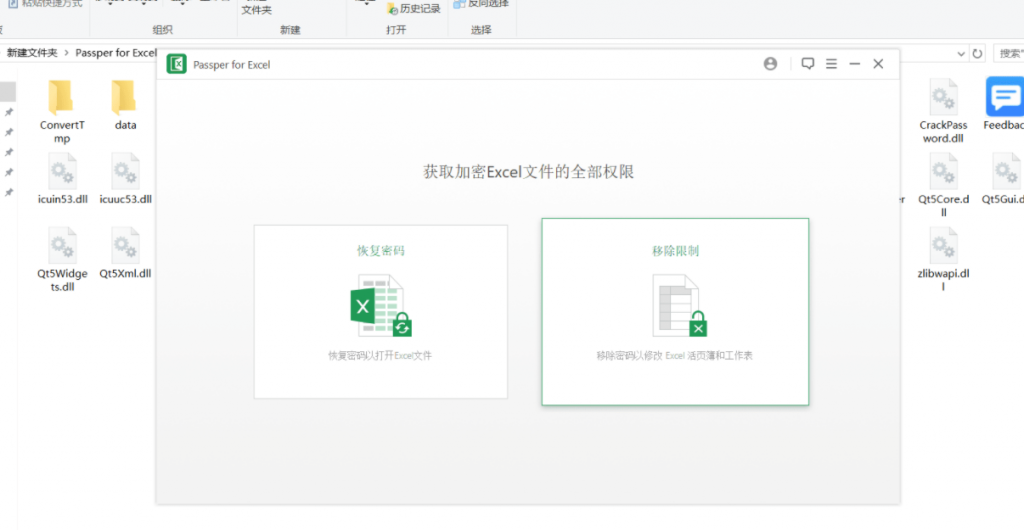Select CrackPassword.dll file in Explorer
This screenshot has width=1024, height=530.
[944, 112]
